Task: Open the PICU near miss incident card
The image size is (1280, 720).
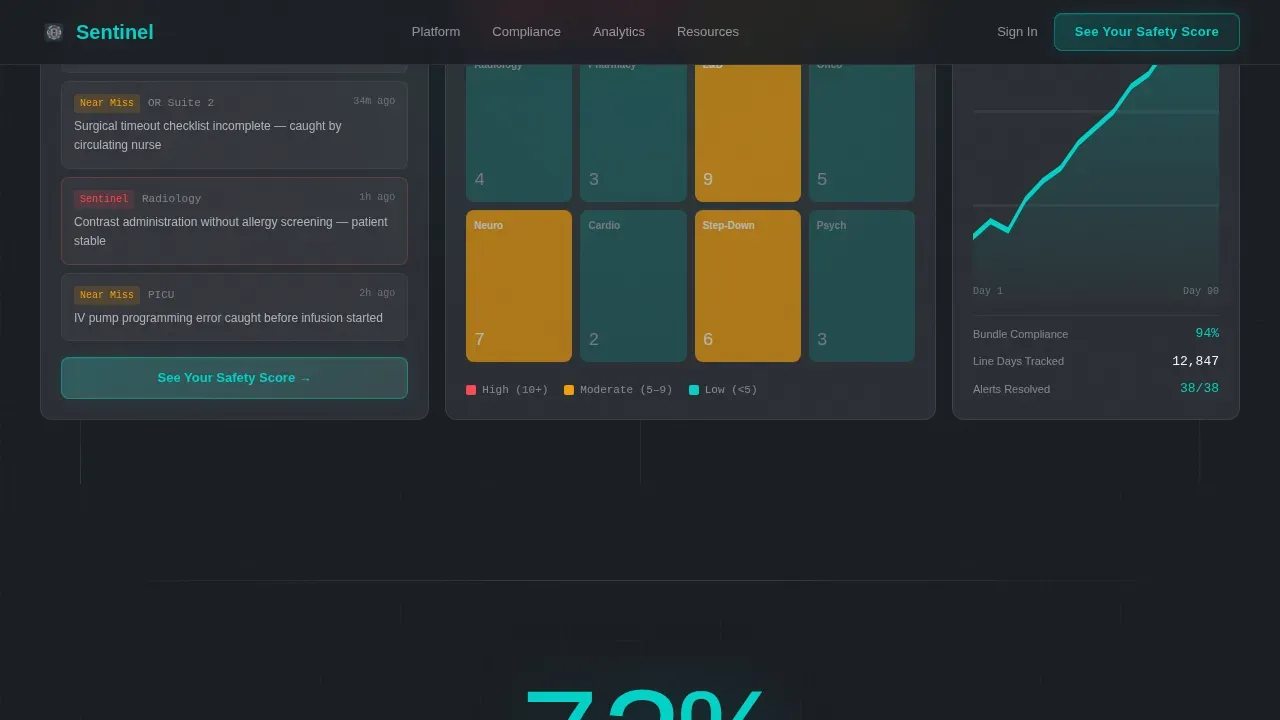Action: 234,307
